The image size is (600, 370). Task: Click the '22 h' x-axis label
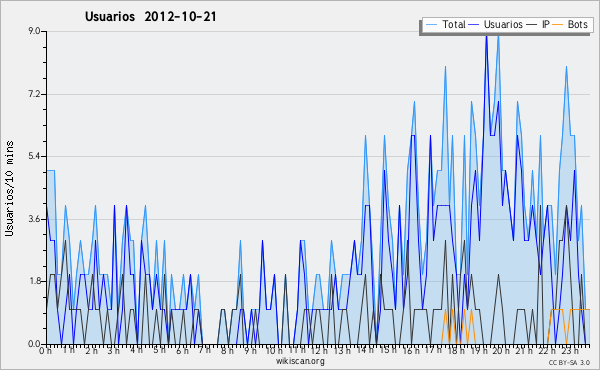(547, 351)
